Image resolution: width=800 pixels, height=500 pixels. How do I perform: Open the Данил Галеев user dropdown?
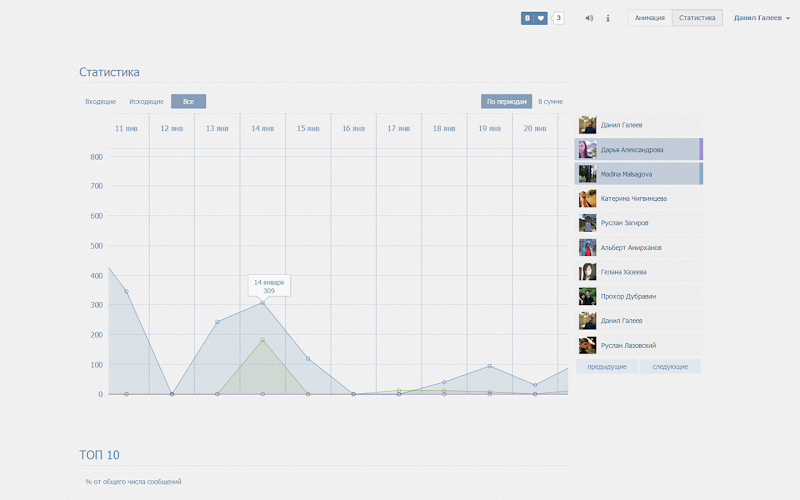762,18
